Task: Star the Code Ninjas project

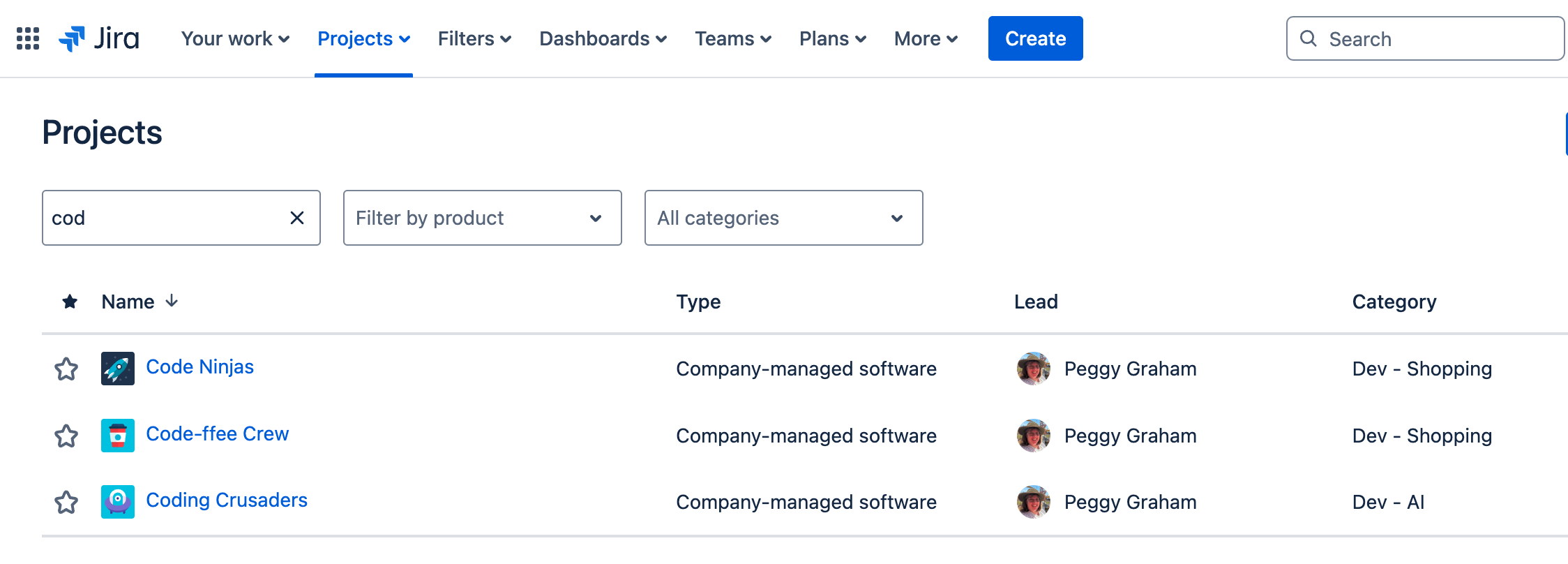Action: (x=66, y=369)
